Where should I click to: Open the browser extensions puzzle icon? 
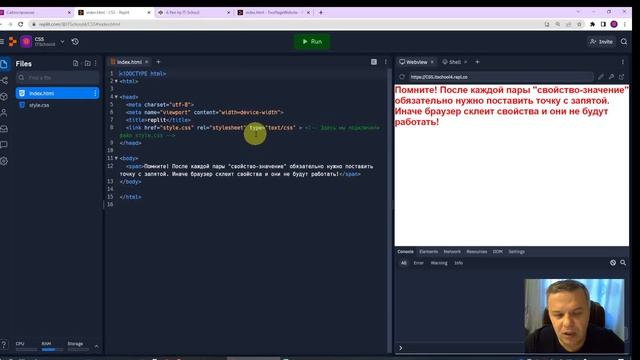(x=592, y=24)
